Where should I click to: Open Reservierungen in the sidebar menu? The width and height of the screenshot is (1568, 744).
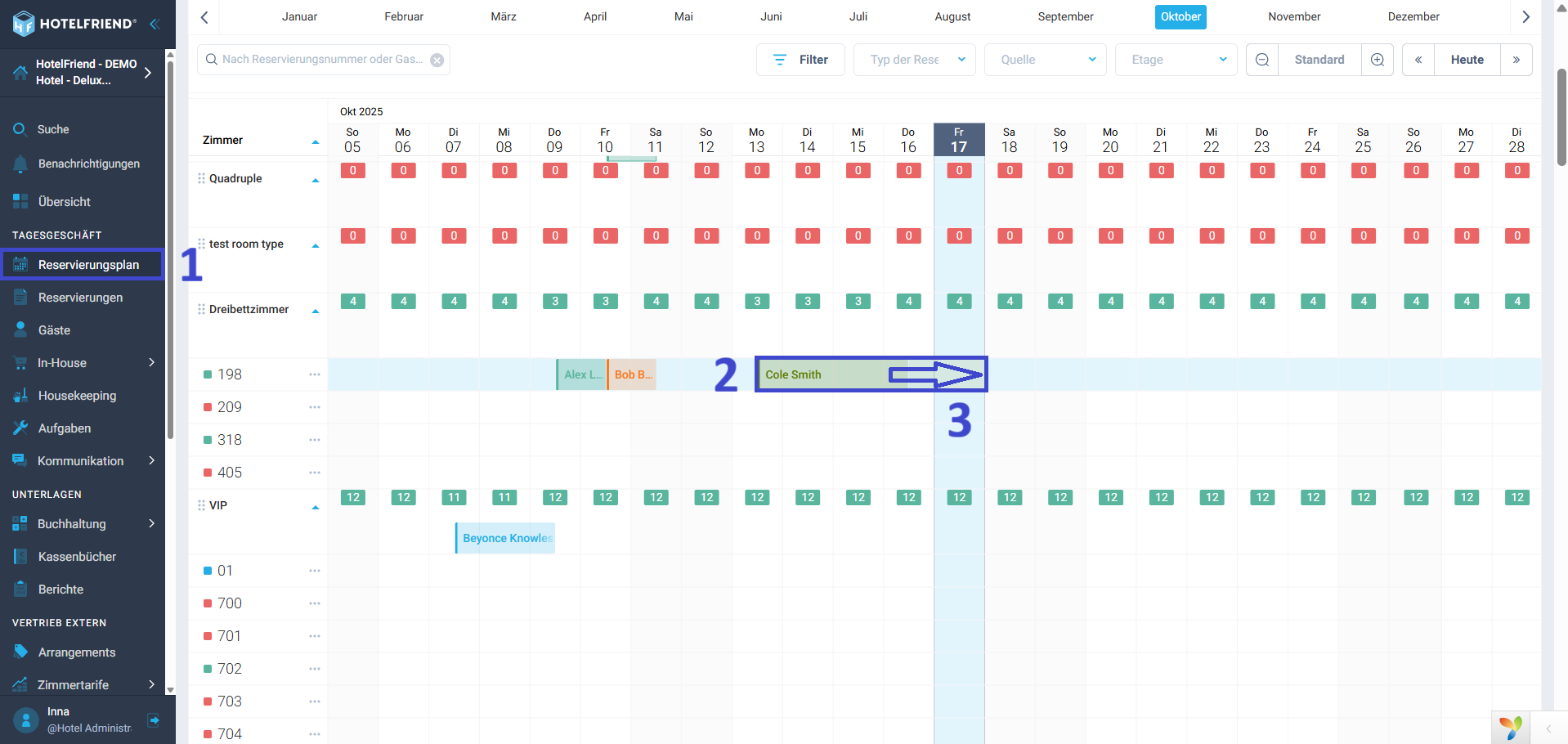pyautogui.click(x=80, y=298)
